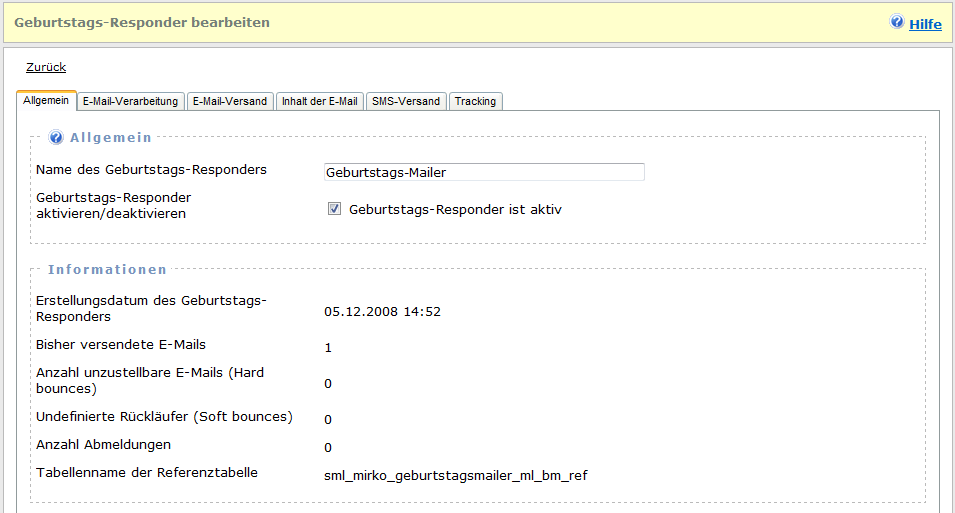Click the Undefinierte Rückläufer (Soft bounces) label
The image size is (955, 513).
point(164,416)
